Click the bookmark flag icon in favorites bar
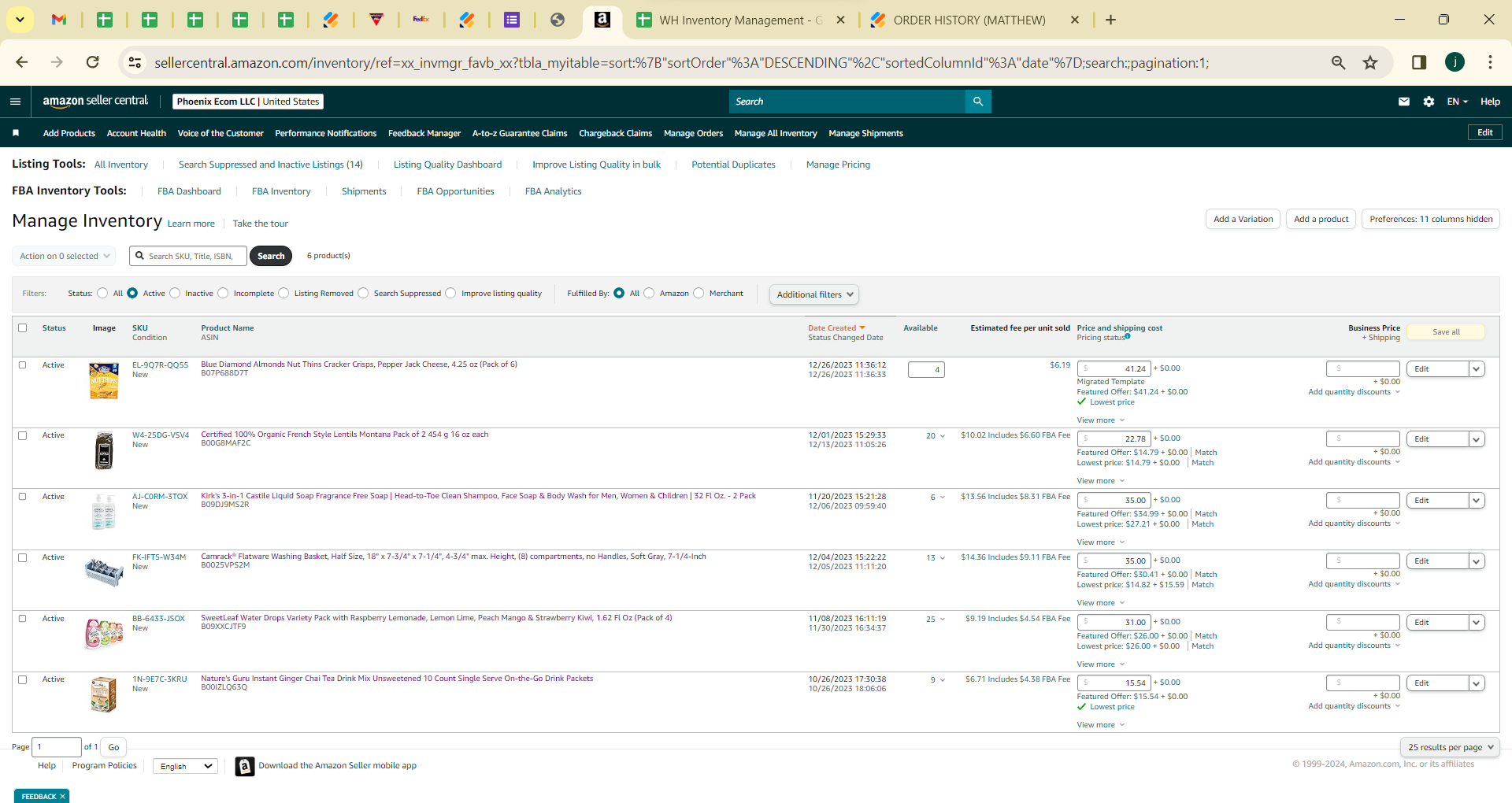1512x803 pixels. [x=16, y=133]
